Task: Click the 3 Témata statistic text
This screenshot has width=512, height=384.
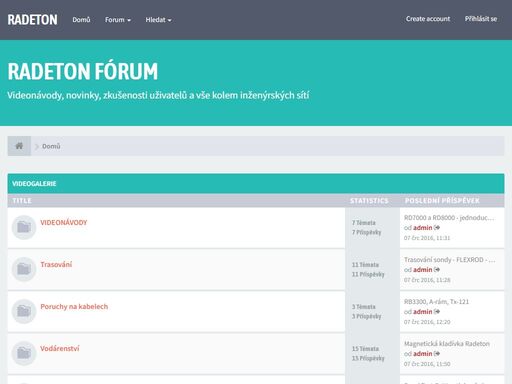Action: (364, 307)
